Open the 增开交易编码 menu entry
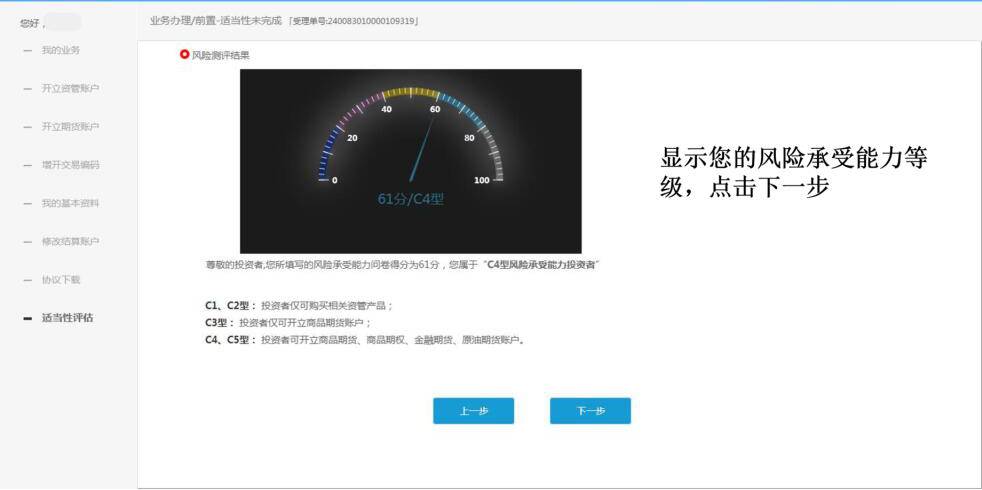 pos(70,165)
